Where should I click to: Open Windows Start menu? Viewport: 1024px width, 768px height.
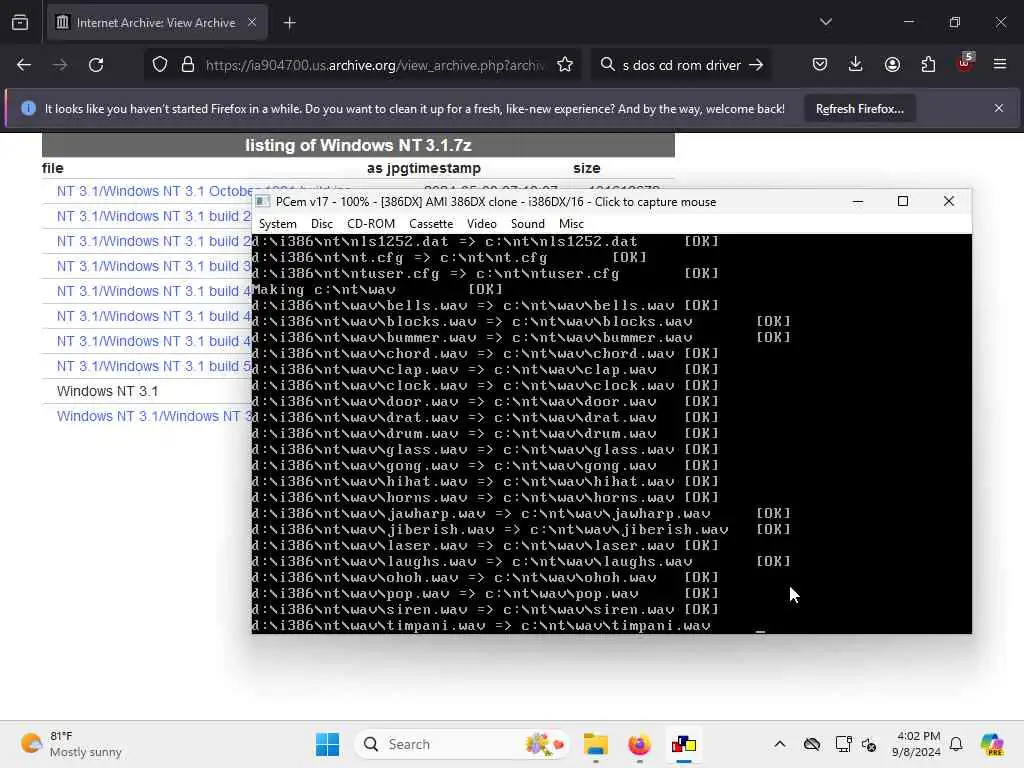327,744
